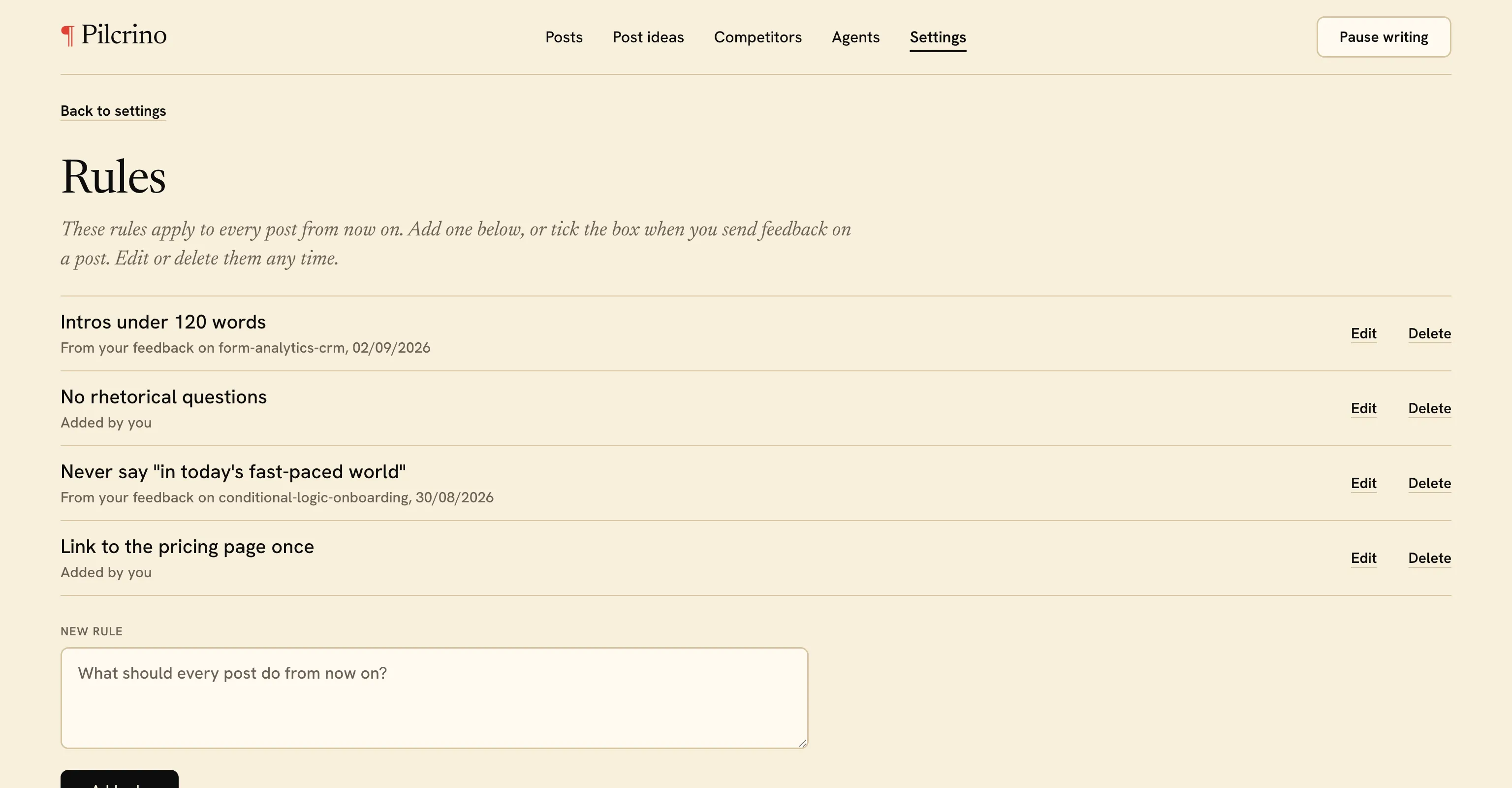Viewport: 1512px width, 788px height.
Task: Follow the Back to settings link
Action: click(113, 111)
